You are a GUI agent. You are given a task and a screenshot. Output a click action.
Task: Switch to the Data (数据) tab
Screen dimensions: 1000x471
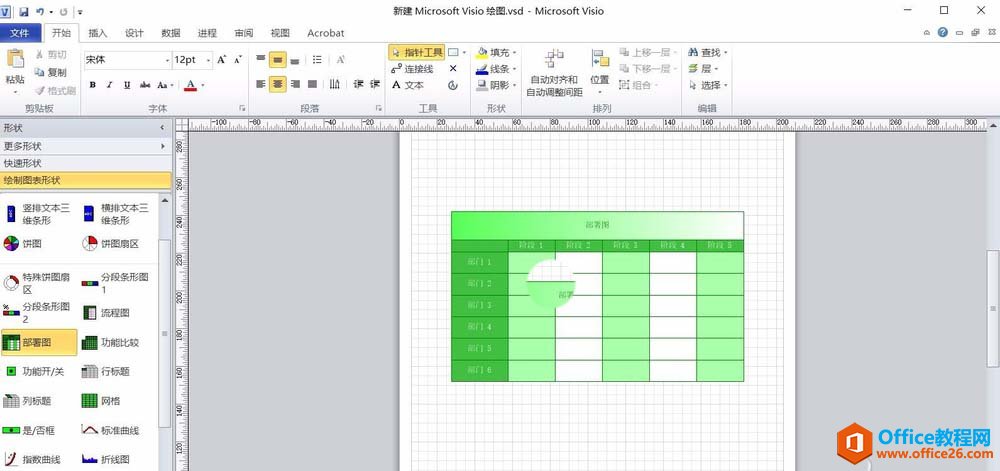click(x=170, y=33)
